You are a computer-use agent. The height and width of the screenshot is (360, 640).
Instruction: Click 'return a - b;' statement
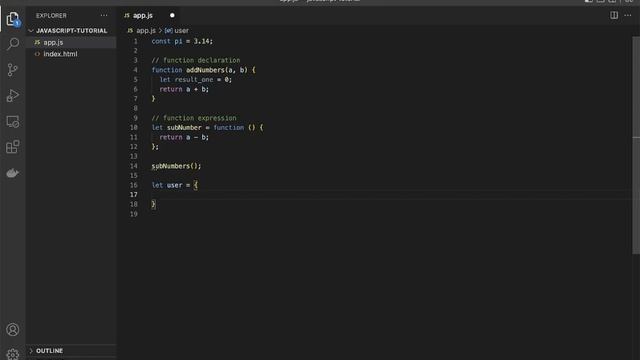point(184,137)
